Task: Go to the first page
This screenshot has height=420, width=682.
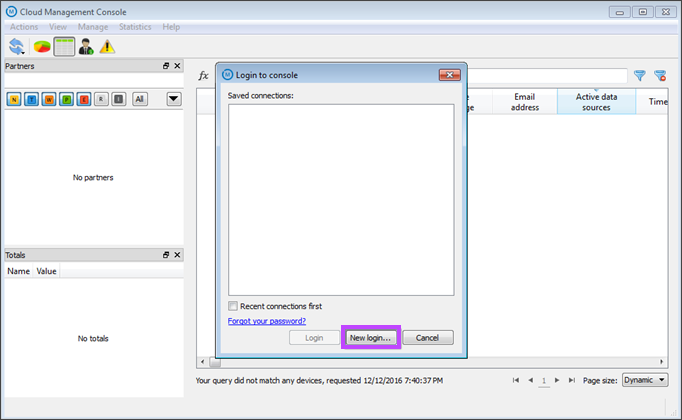Action: (516, 380)
